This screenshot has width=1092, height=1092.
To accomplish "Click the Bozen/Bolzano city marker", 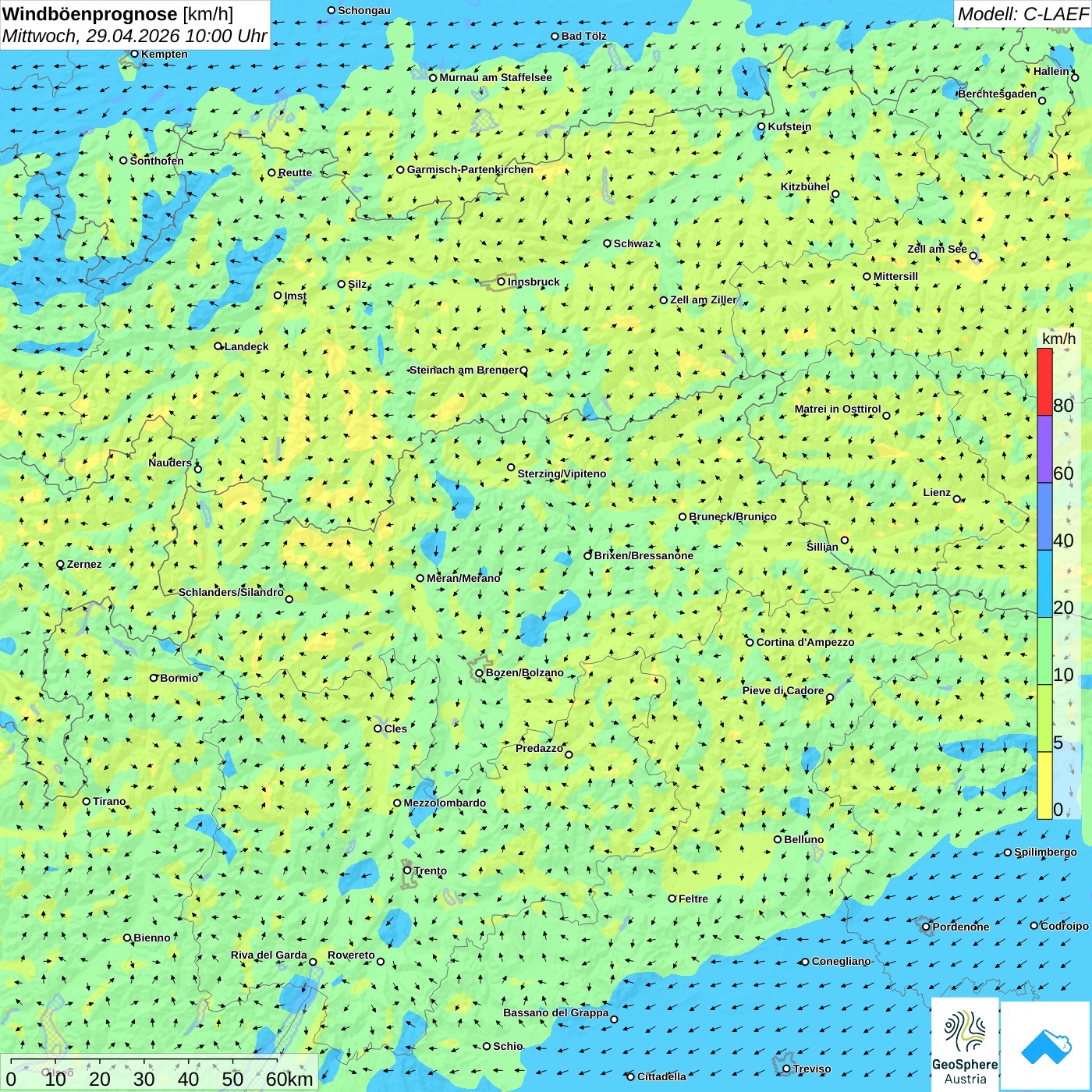I will pos(479,672).
